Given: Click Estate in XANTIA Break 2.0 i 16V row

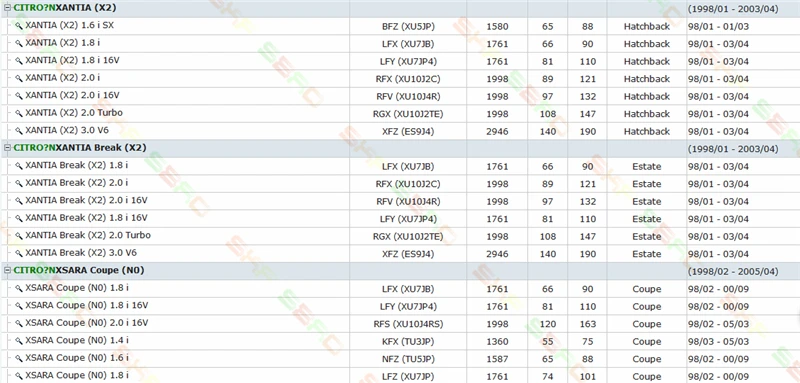Looking at the screenshot, I should tap(646, 201).
